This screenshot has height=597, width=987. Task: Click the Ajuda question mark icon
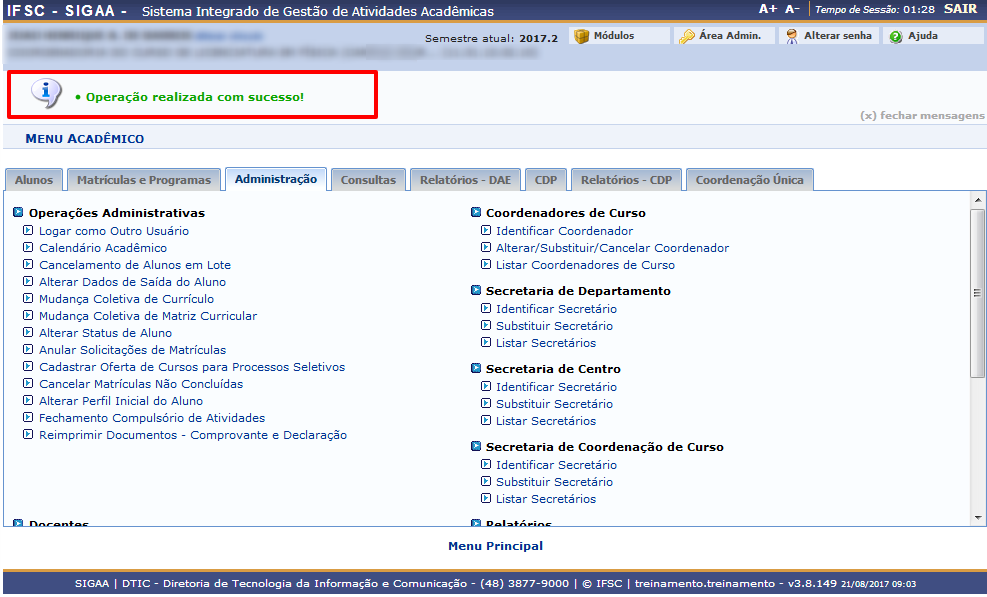click(896, 36)
